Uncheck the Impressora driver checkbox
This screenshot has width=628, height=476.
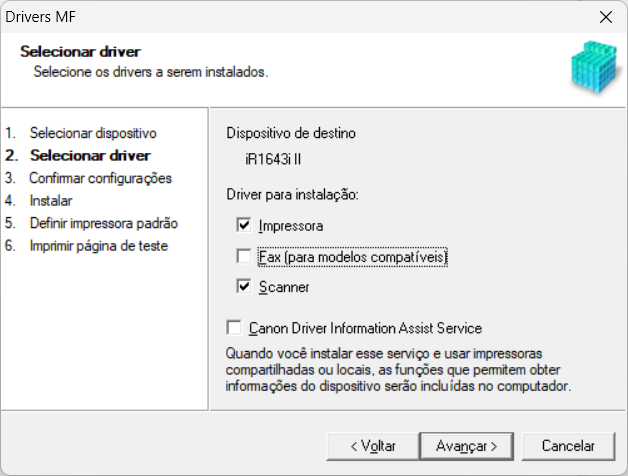coord(244,226)
